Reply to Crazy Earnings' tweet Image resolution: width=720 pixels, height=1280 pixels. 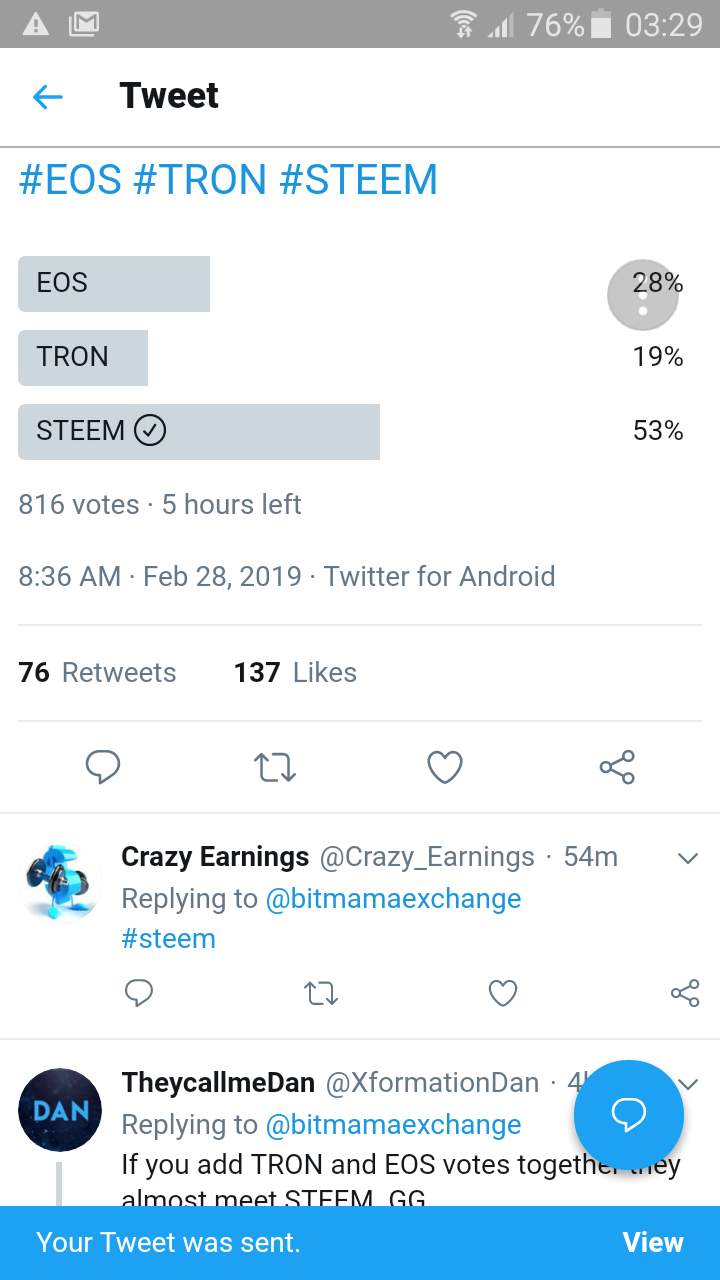[139, 993]
